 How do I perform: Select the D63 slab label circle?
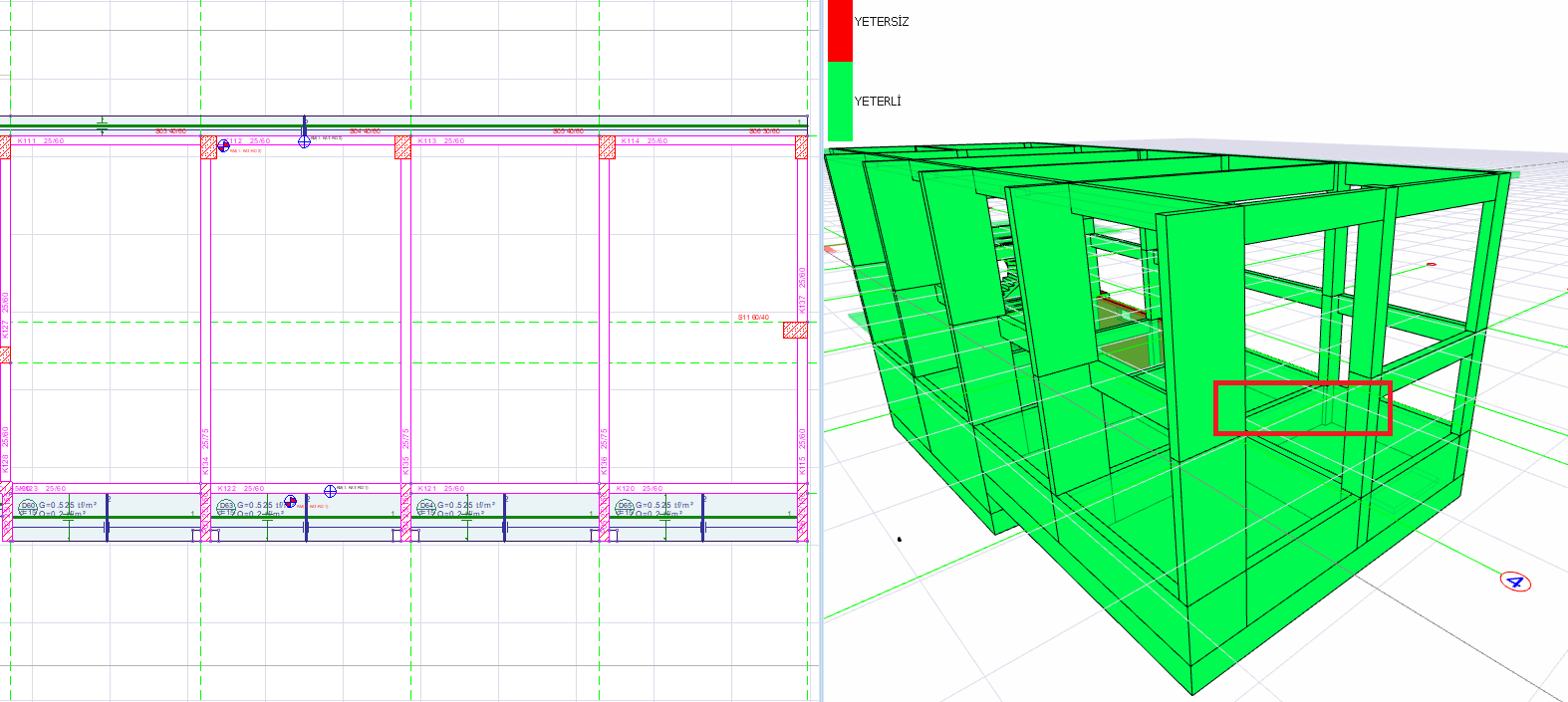[226, 506]
